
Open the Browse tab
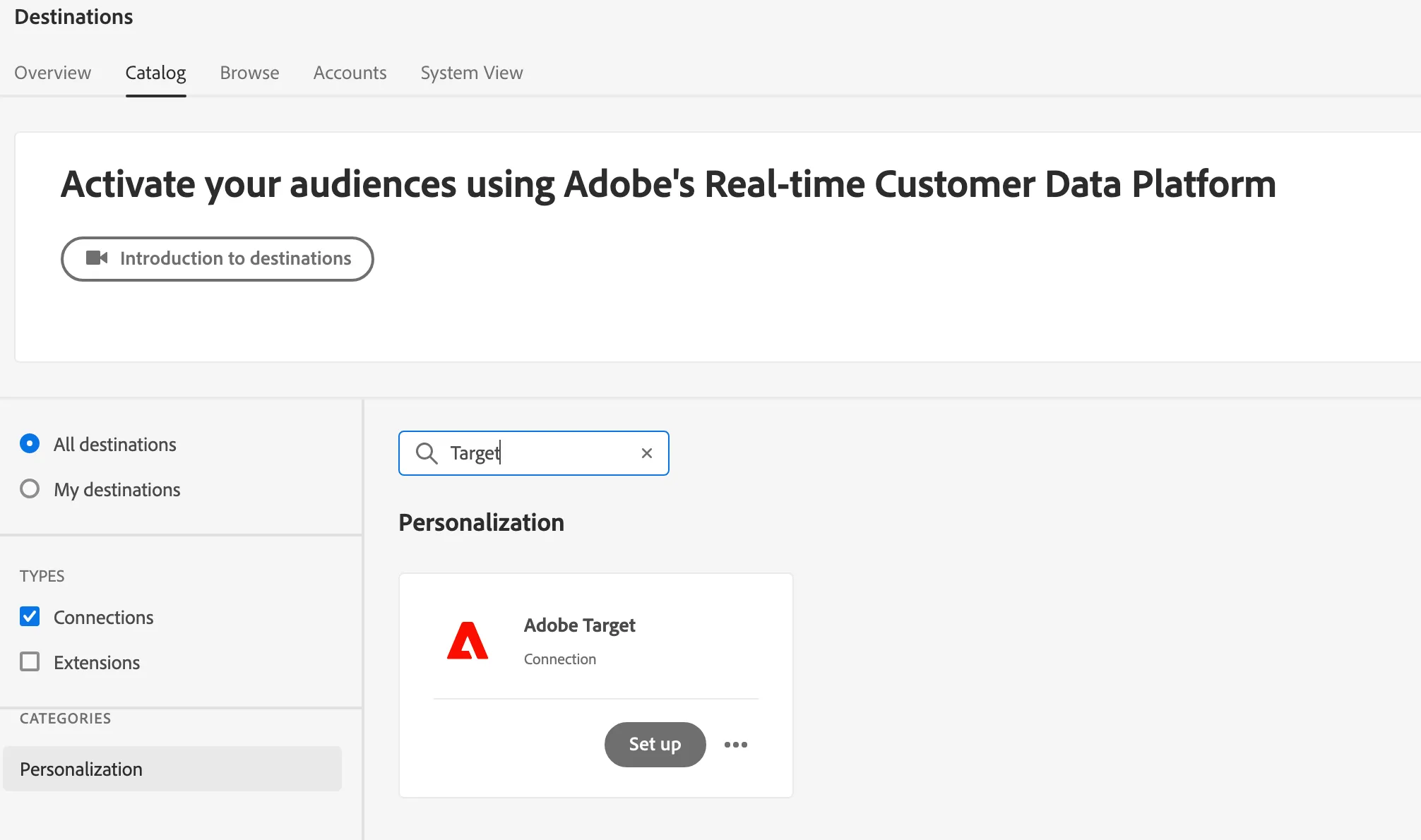(249, 73)
